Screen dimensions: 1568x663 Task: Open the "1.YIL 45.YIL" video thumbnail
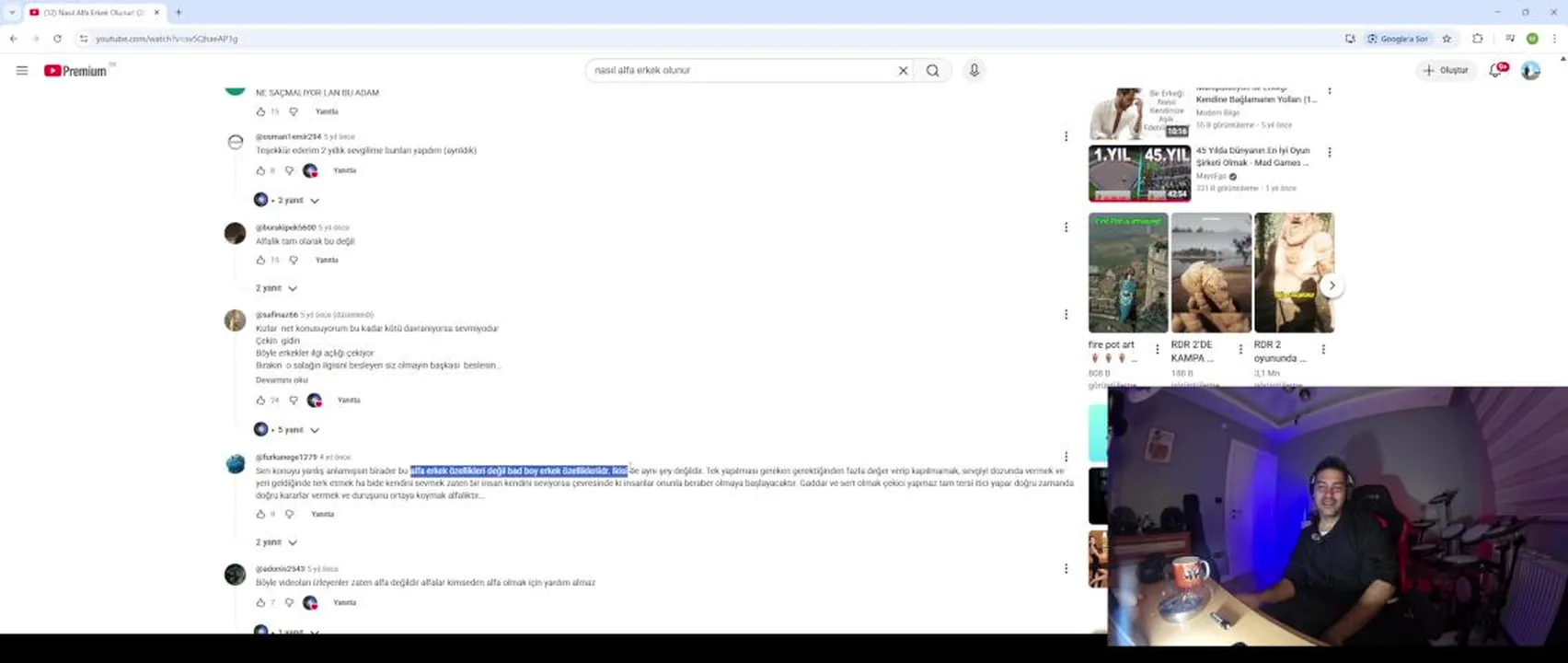[1139, 173]
